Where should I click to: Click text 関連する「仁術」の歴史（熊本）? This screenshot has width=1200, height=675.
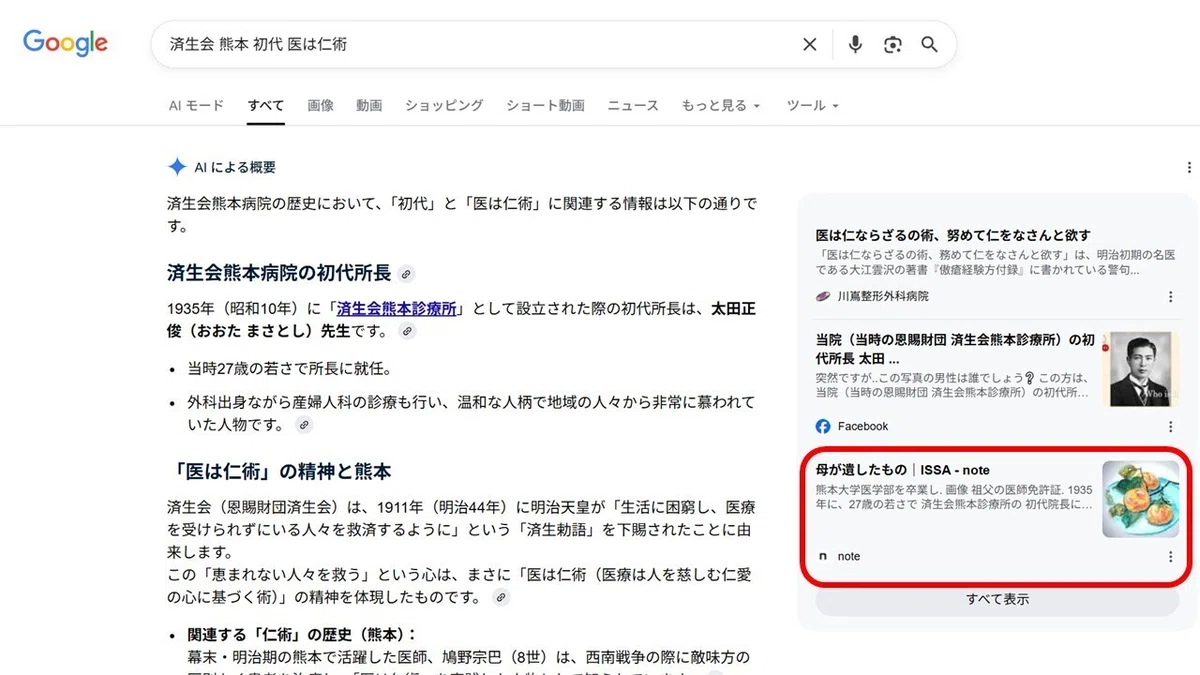coord(301,635)
